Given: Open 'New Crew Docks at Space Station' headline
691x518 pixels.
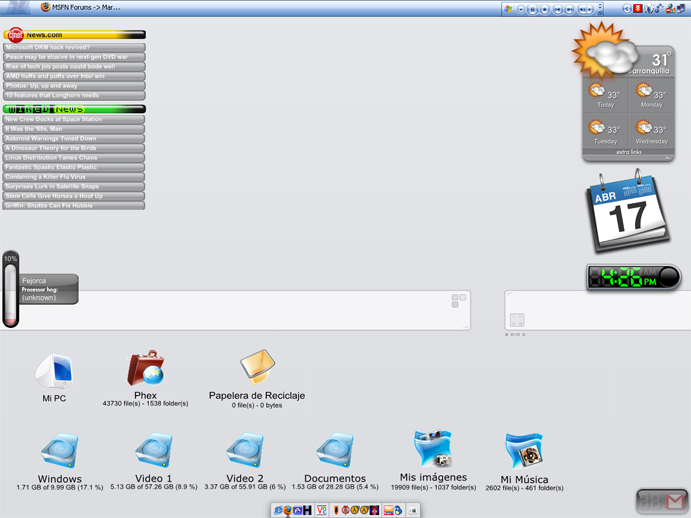Looking at the screenshot, I should point(74,119).
